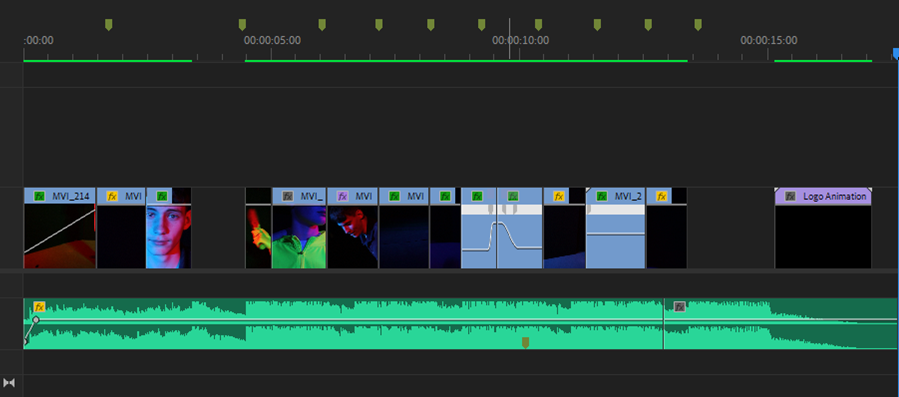Click the yellow fx badge on the audio track
Image resolution: width=899 pixels, height=397 pixels.
point(39,306)
